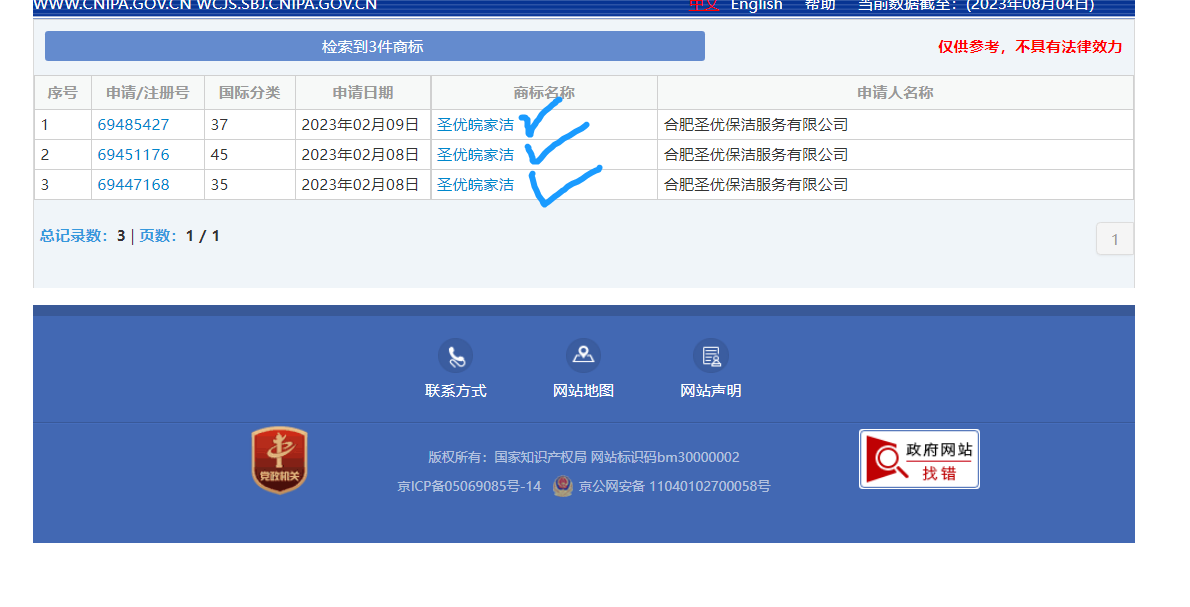
Task: Click applicant name in row 69447168
Action: (x=756, y=184)
